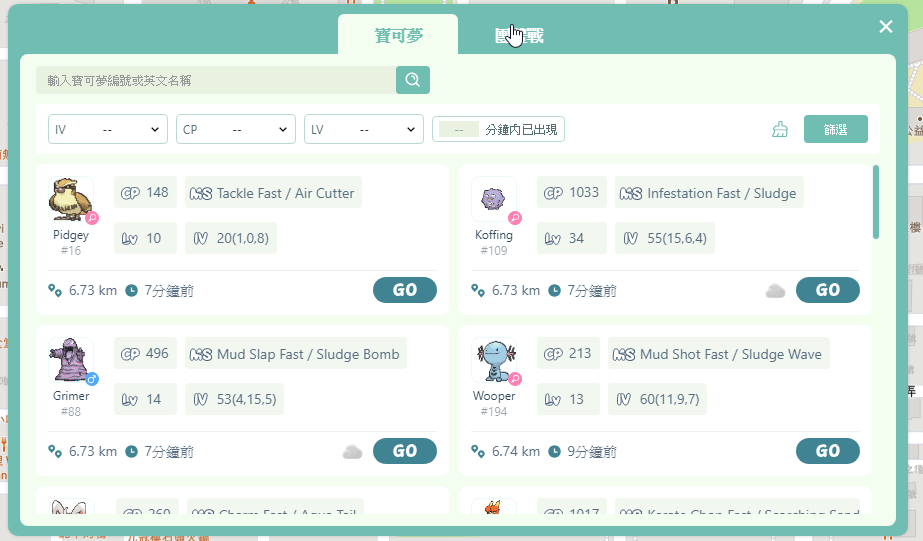Click GO button for Pidgey

(x=405, y=290)
